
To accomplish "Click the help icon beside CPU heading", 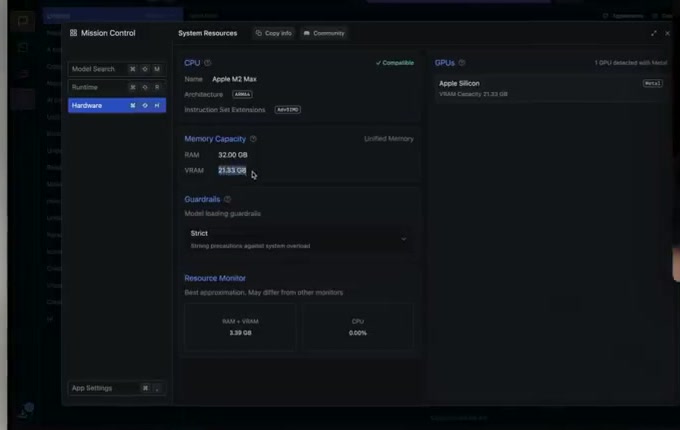I will [208, 63].
